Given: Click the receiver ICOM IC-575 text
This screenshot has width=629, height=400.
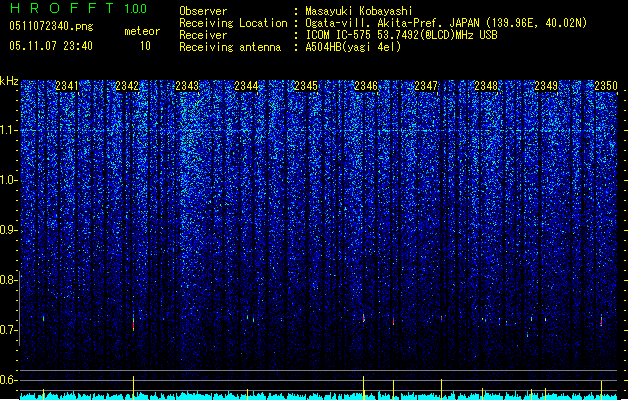Looking at the screenshot, I should [x=401, y=35].
